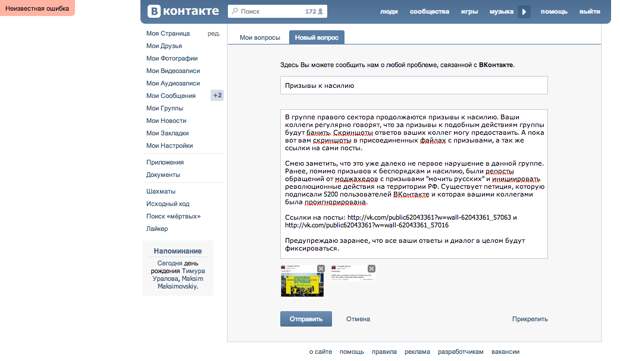Attach a file with Прикрепить
620x361 pixels.
(x=530, y=319)
